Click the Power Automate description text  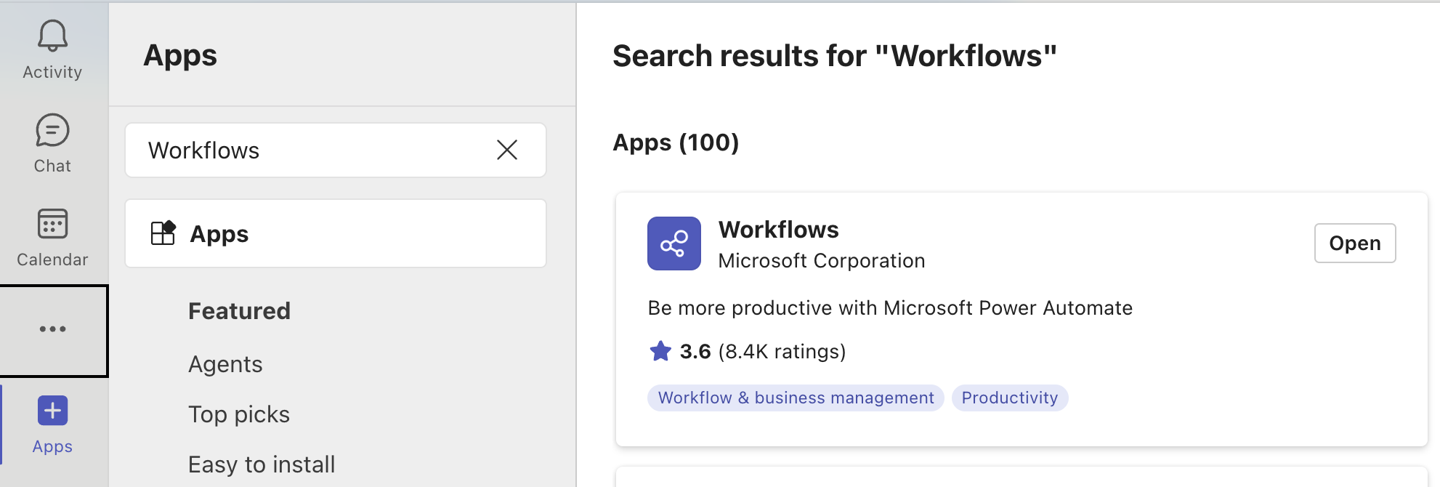[890, 308]
